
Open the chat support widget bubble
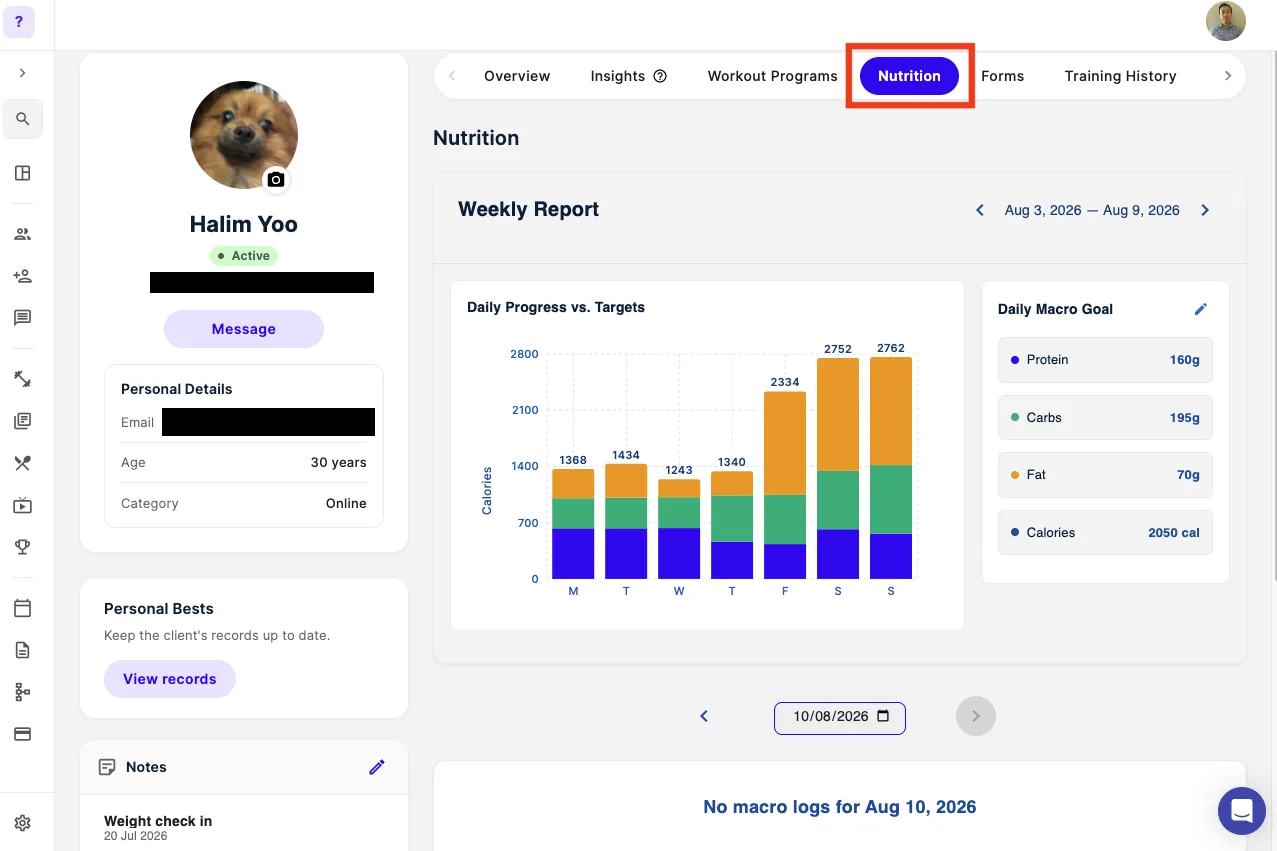click(x=1242, y=811)
